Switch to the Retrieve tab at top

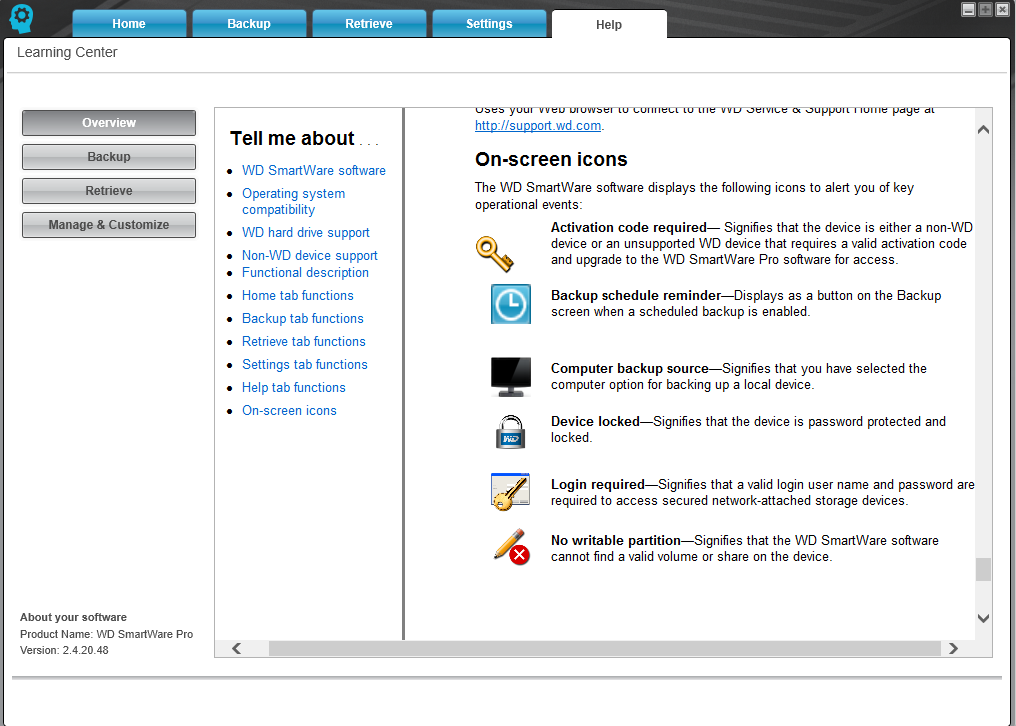click(369, 23)
